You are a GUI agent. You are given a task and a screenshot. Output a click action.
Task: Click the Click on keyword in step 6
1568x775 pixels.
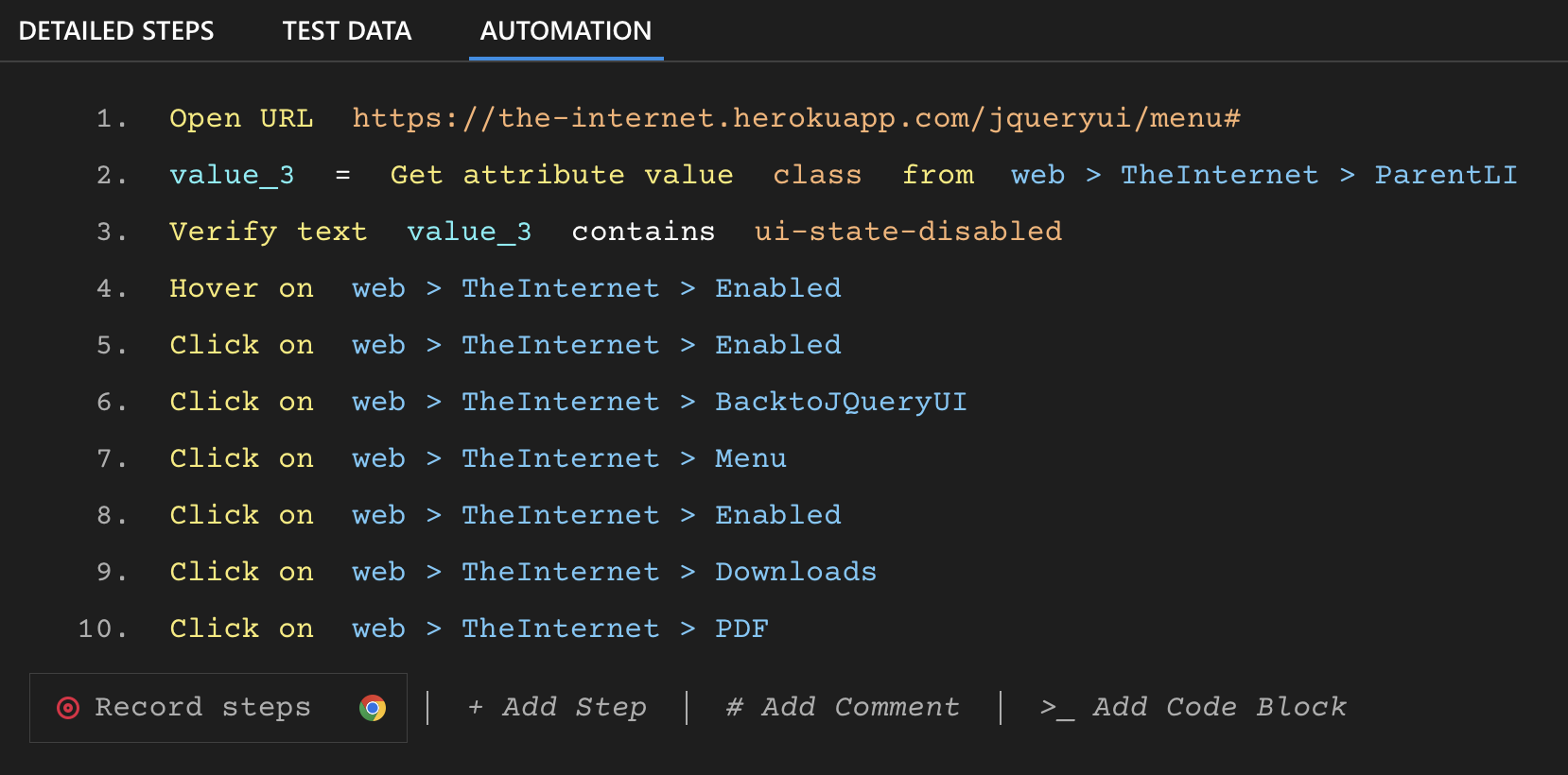241,402
